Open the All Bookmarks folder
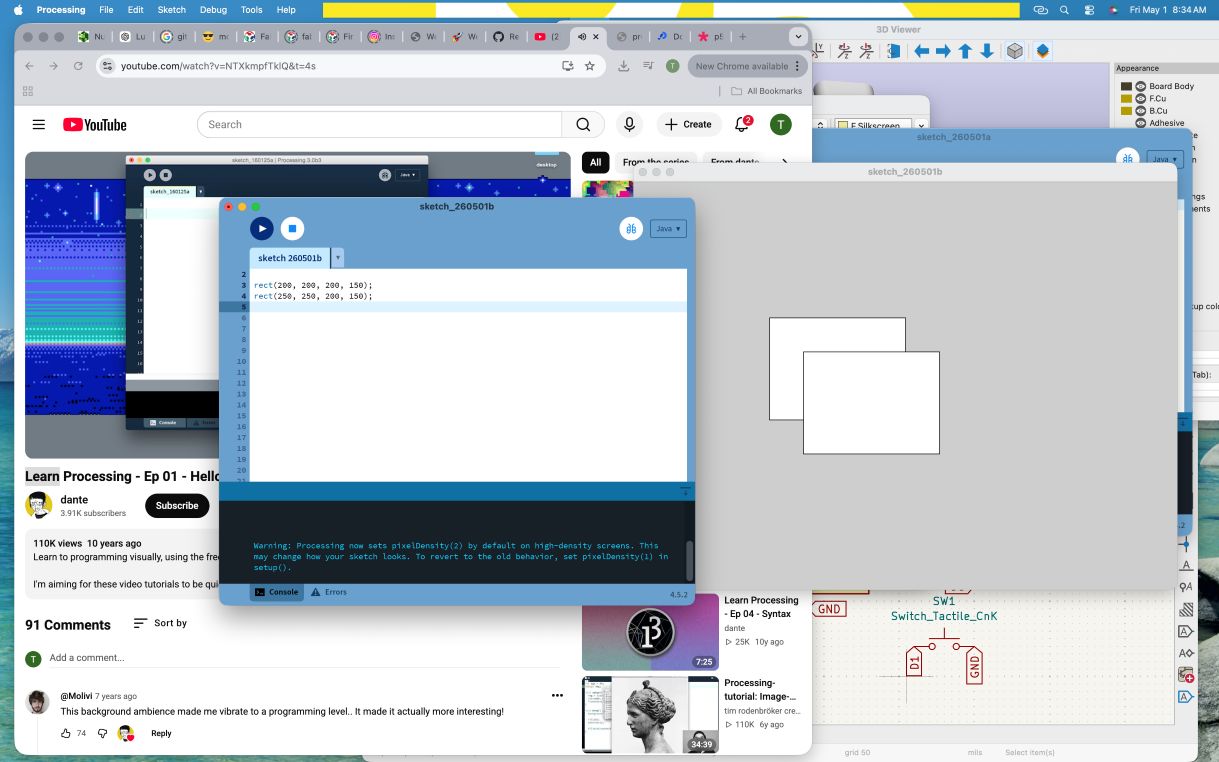The width and height of the screenshot is (1219, 762). [x=767, y=91]
